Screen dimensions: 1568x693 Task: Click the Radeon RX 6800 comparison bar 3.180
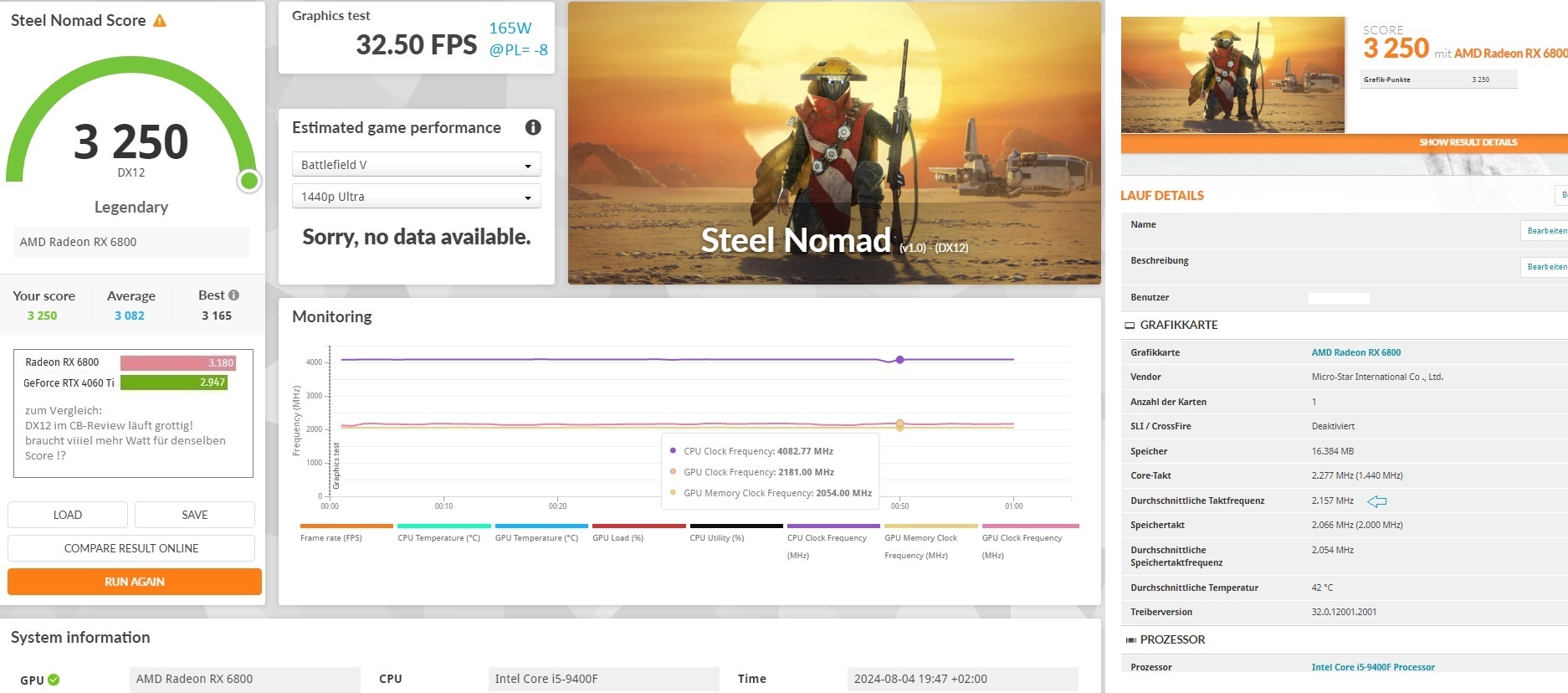click(x=178, y=362)
